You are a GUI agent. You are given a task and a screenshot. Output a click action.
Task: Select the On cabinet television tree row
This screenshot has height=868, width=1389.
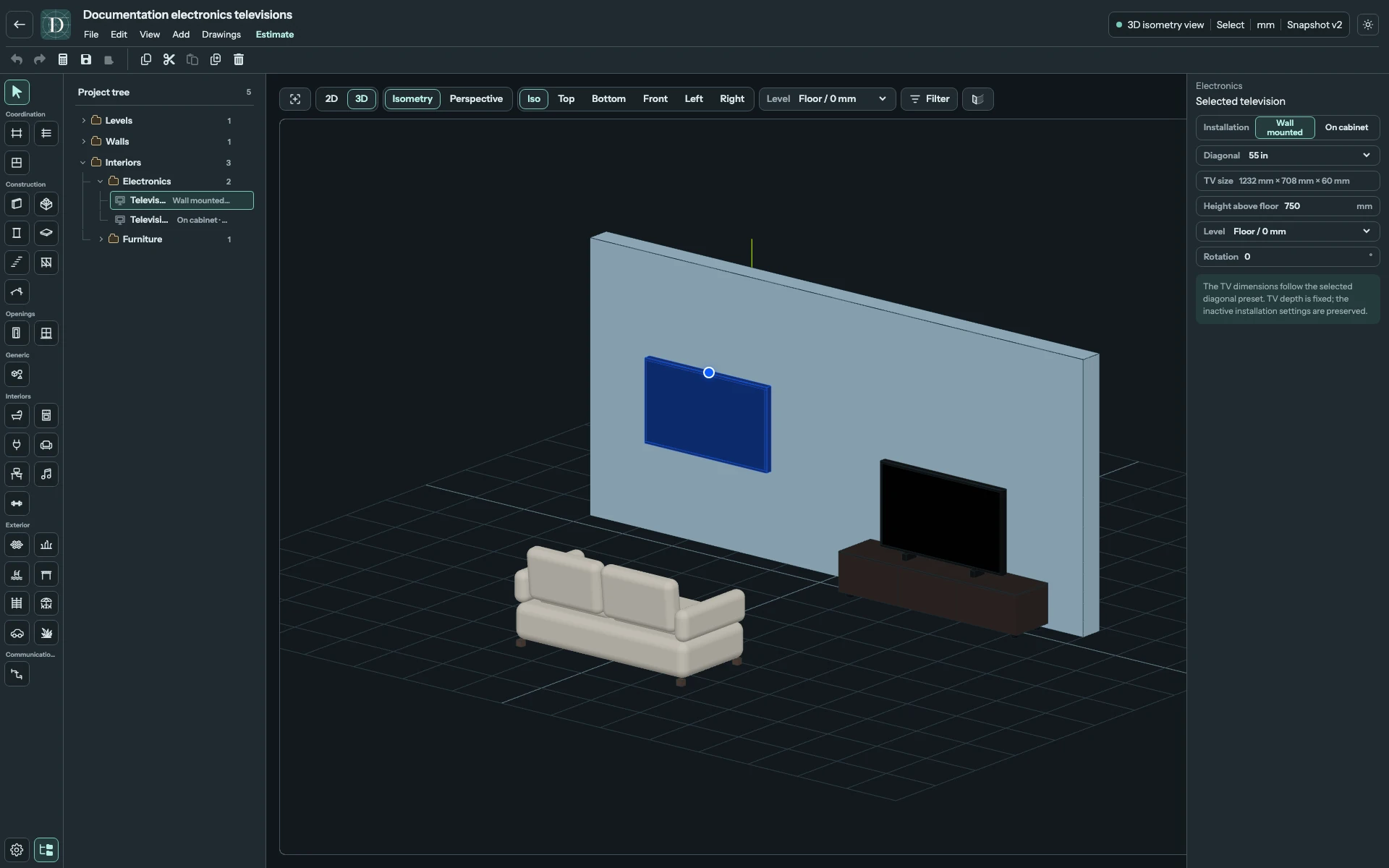[x=182, y=220]
